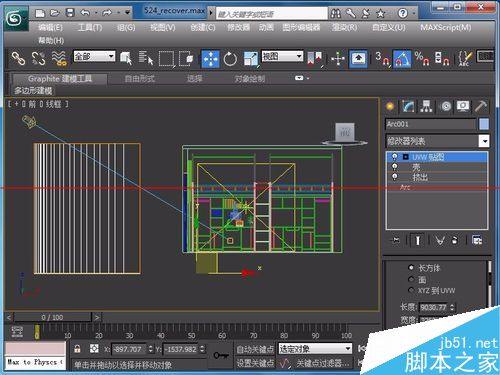Screen dimensions: 500x375
Task: Activate the Rotate tool
Action: click(x=230, y=59)
